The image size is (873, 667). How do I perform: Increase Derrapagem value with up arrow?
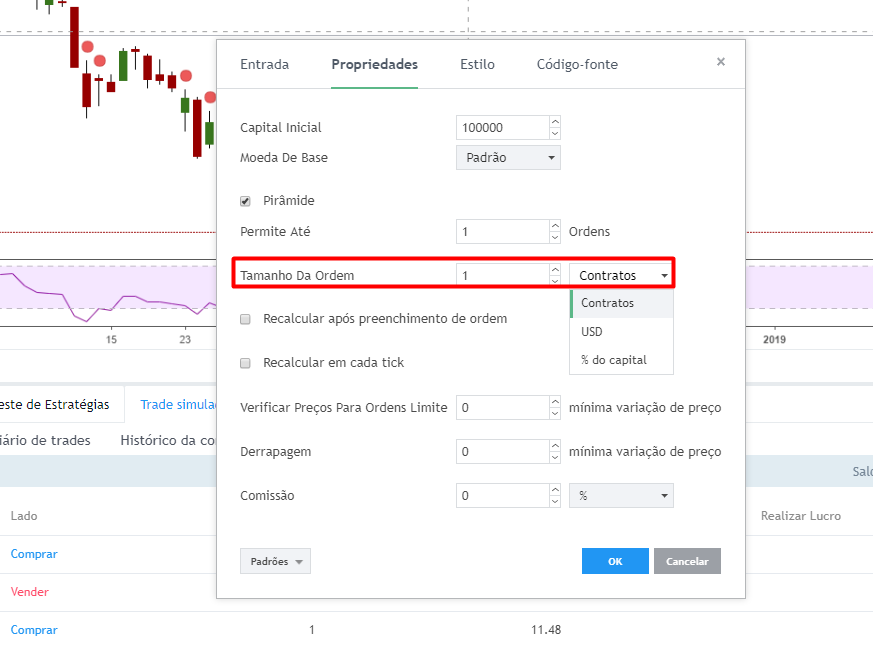(x=555, y=445)
